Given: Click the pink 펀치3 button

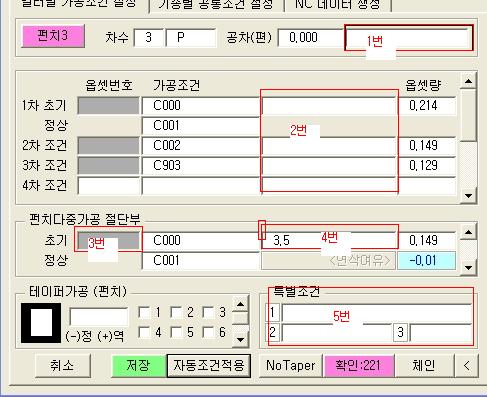Looking at the screenshot, I should (53, 36).
